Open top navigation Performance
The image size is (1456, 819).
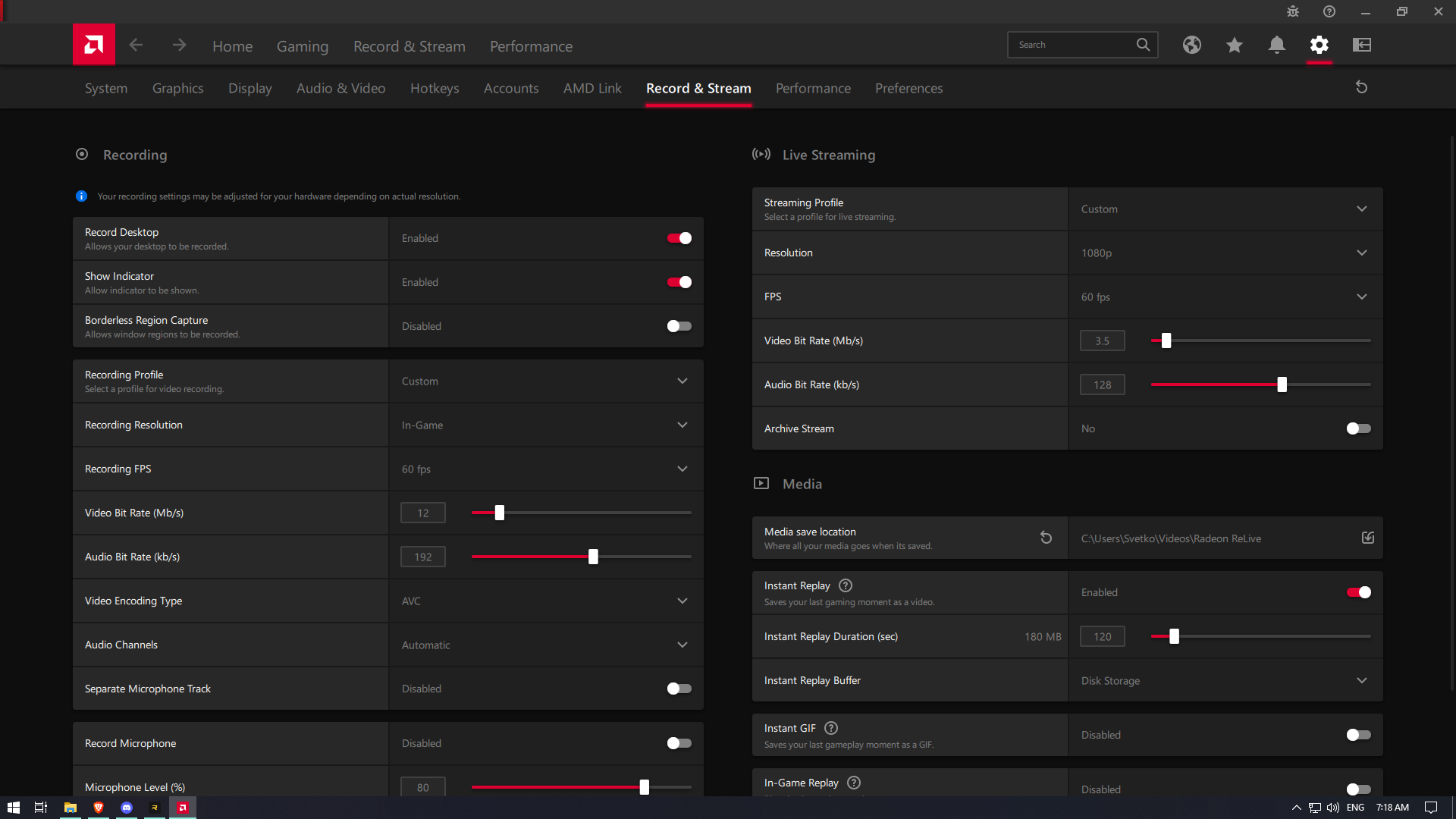coord(532,46)
